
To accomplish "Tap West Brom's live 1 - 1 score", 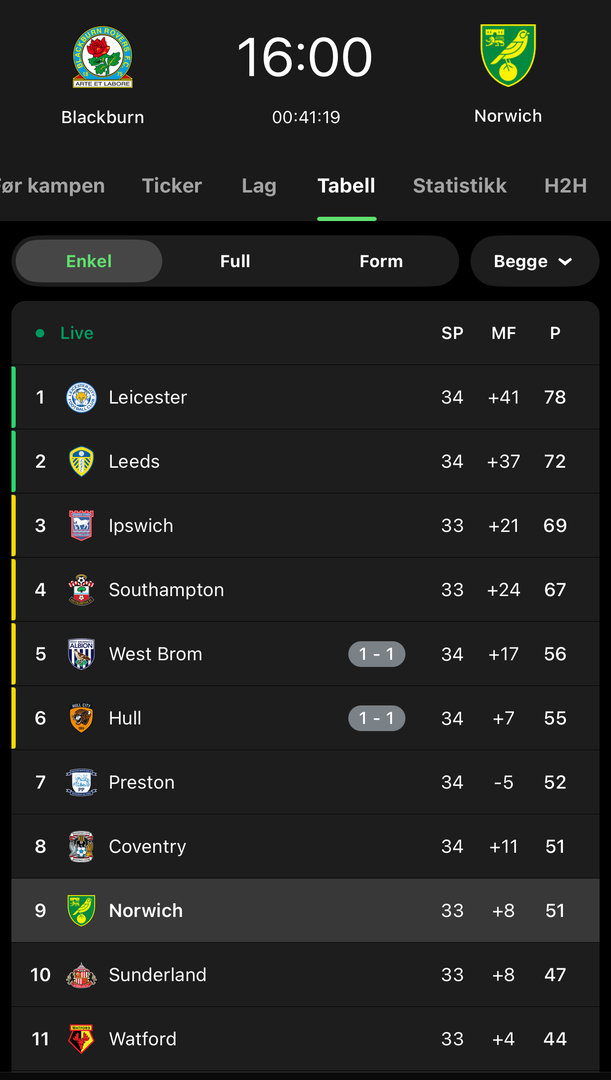I will point(377,654).
